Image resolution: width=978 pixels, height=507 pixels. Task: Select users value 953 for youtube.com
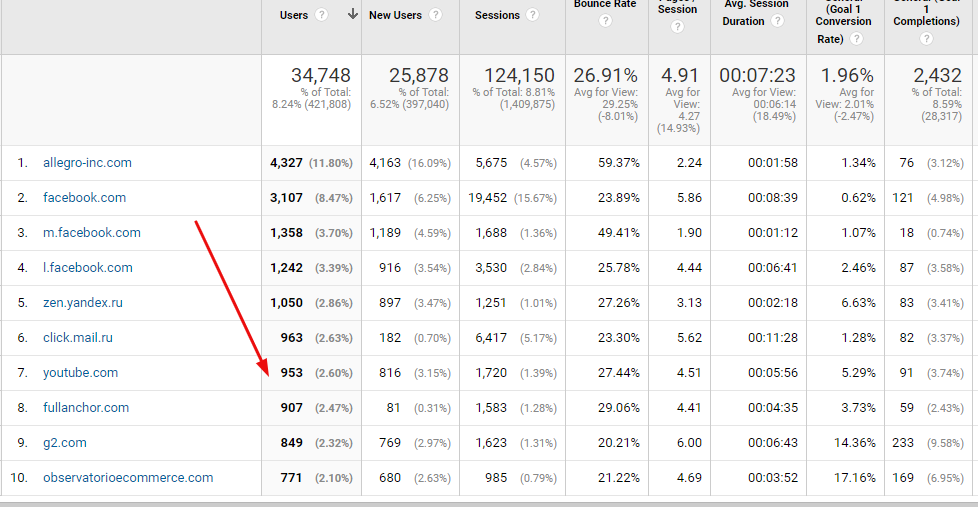click(291, 372)
